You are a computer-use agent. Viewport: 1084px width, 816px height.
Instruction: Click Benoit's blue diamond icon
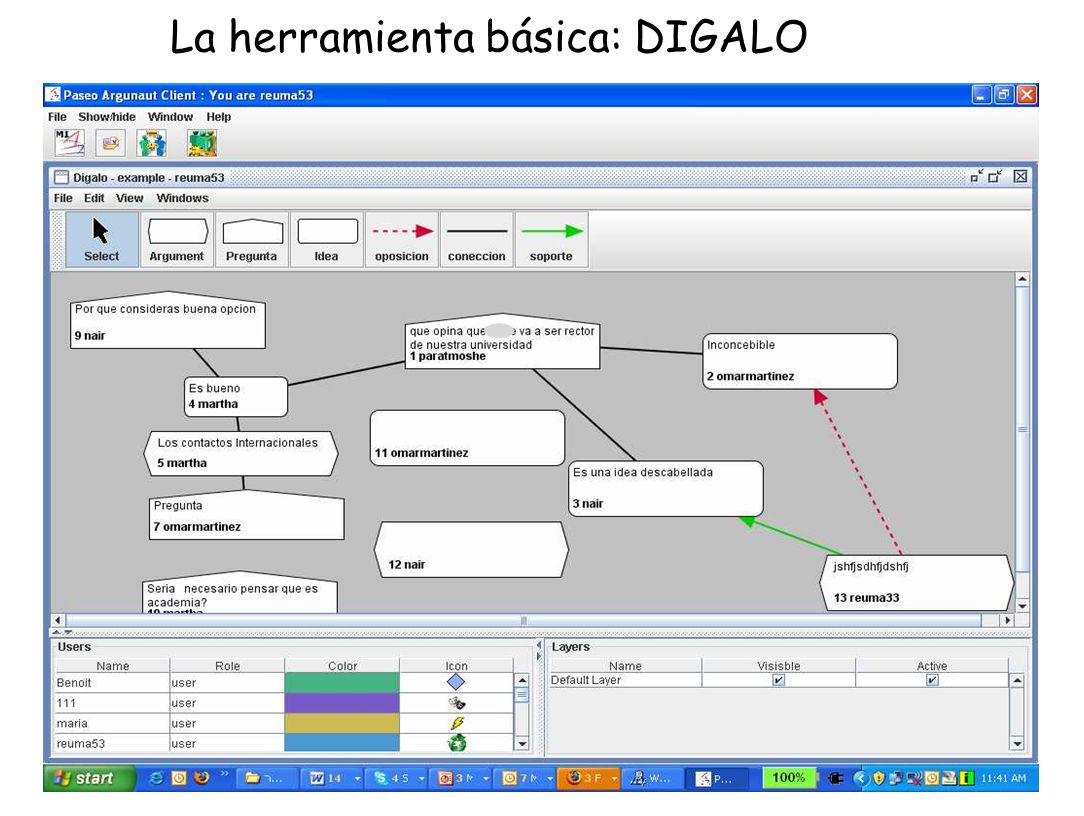click(x=456, y=682)
